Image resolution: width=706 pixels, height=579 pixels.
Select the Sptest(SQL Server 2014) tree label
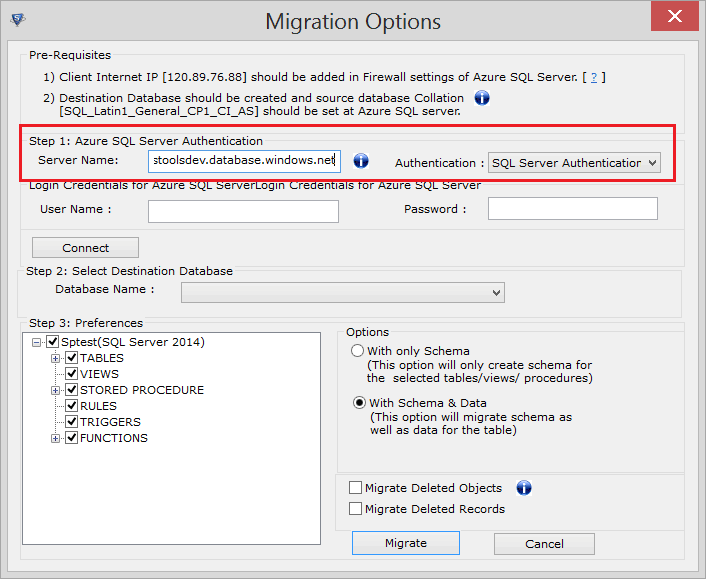pyautogui.click(x=133, y=342)
